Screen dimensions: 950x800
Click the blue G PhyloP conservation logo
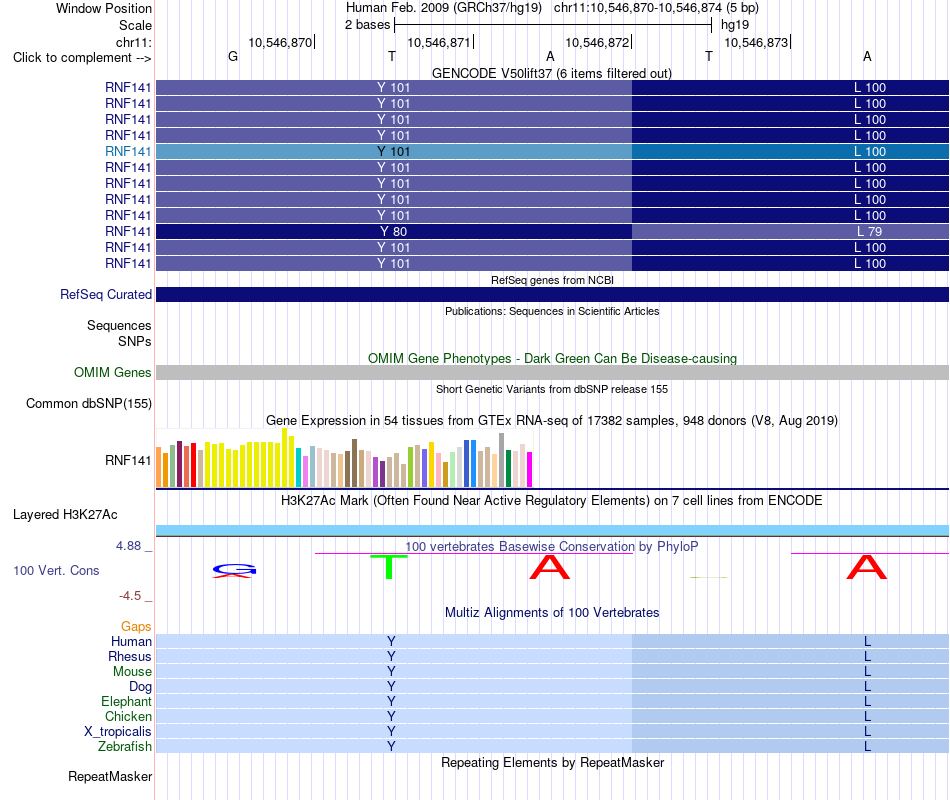tap(234, 570)
